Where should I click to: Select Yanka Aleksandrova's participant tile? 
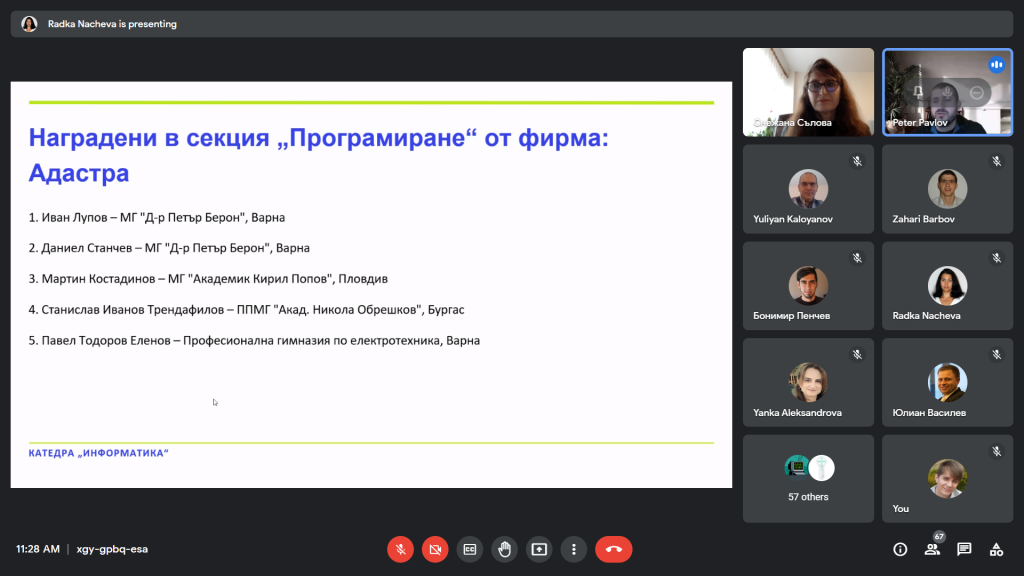808,383
